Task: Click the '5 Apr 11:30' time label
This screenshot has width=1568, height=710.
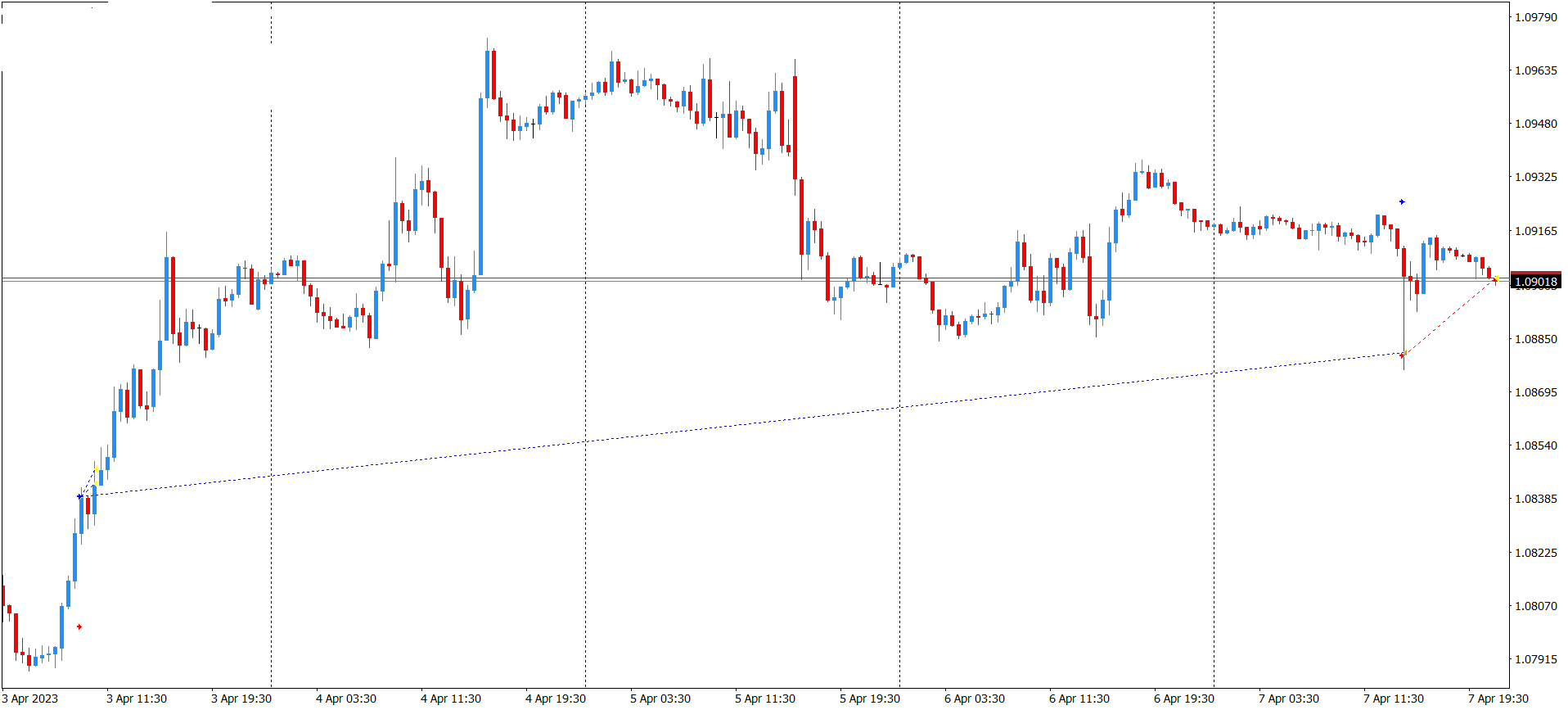Action: [x=765, y=699]
